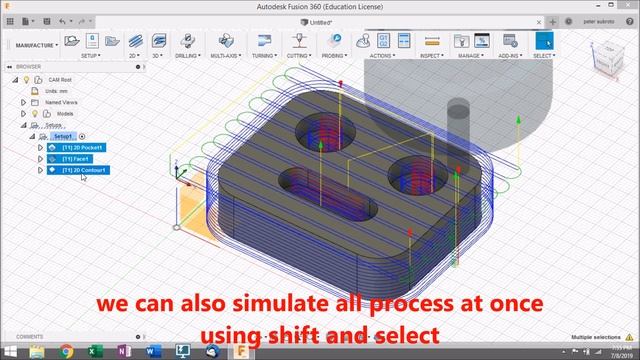The width and height of the screenshot is (640, 360).
Task: Select the [T1] 2D Contour1 operation
Action: click(x=78, y=170)
